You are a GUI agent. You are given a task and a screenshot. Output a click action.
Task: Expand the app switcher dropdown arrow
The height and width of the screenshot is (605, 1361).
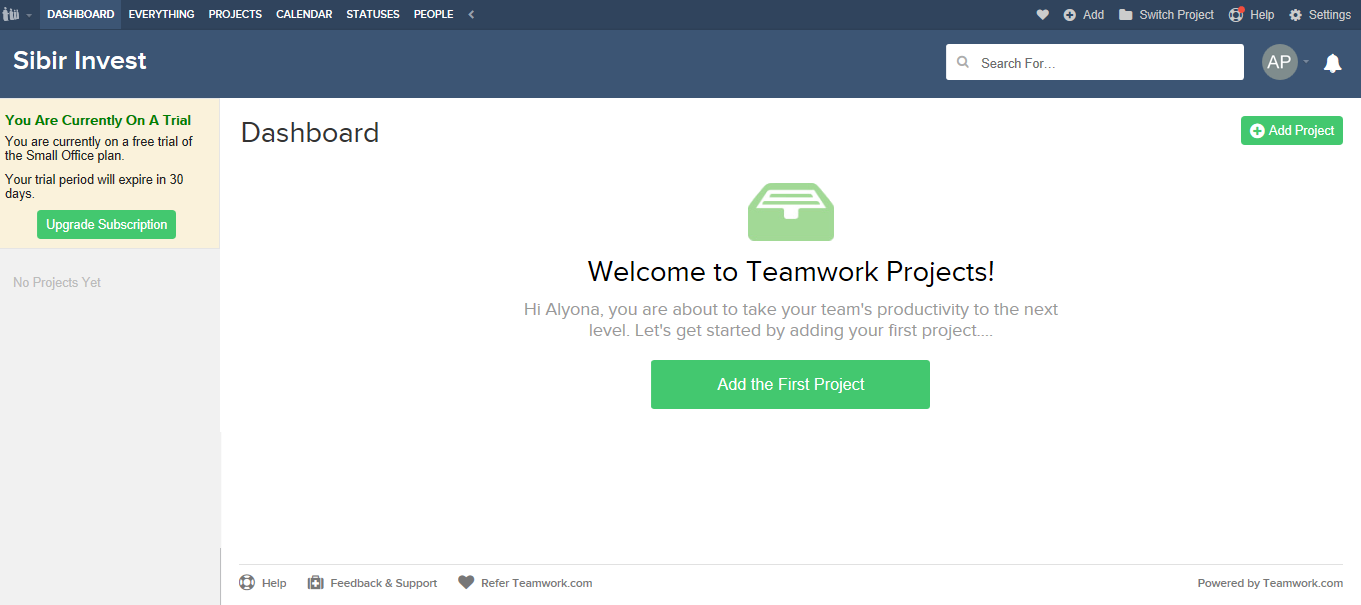coord(29,16)
